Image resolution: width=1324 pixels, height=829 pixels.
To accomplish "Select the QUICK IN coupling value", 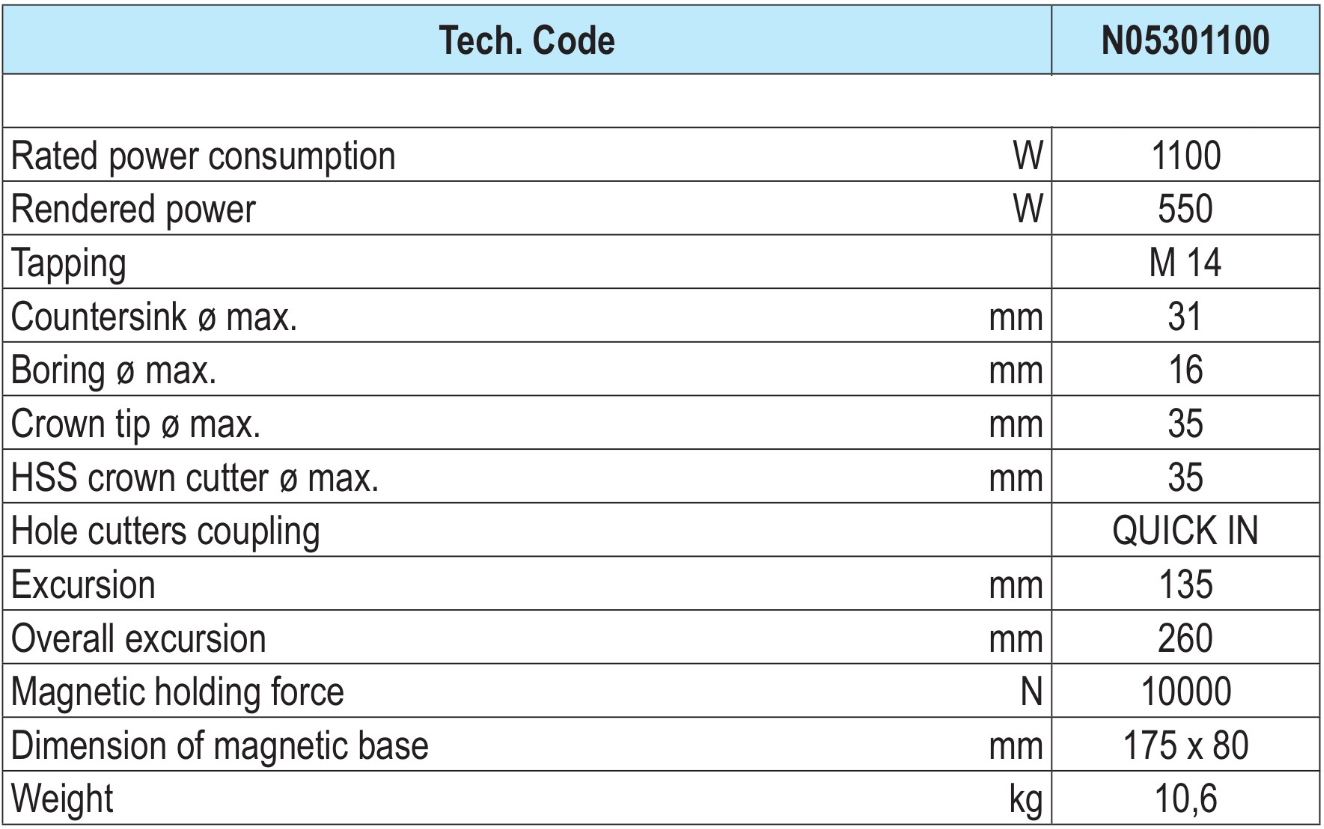I will point(1185,531).
